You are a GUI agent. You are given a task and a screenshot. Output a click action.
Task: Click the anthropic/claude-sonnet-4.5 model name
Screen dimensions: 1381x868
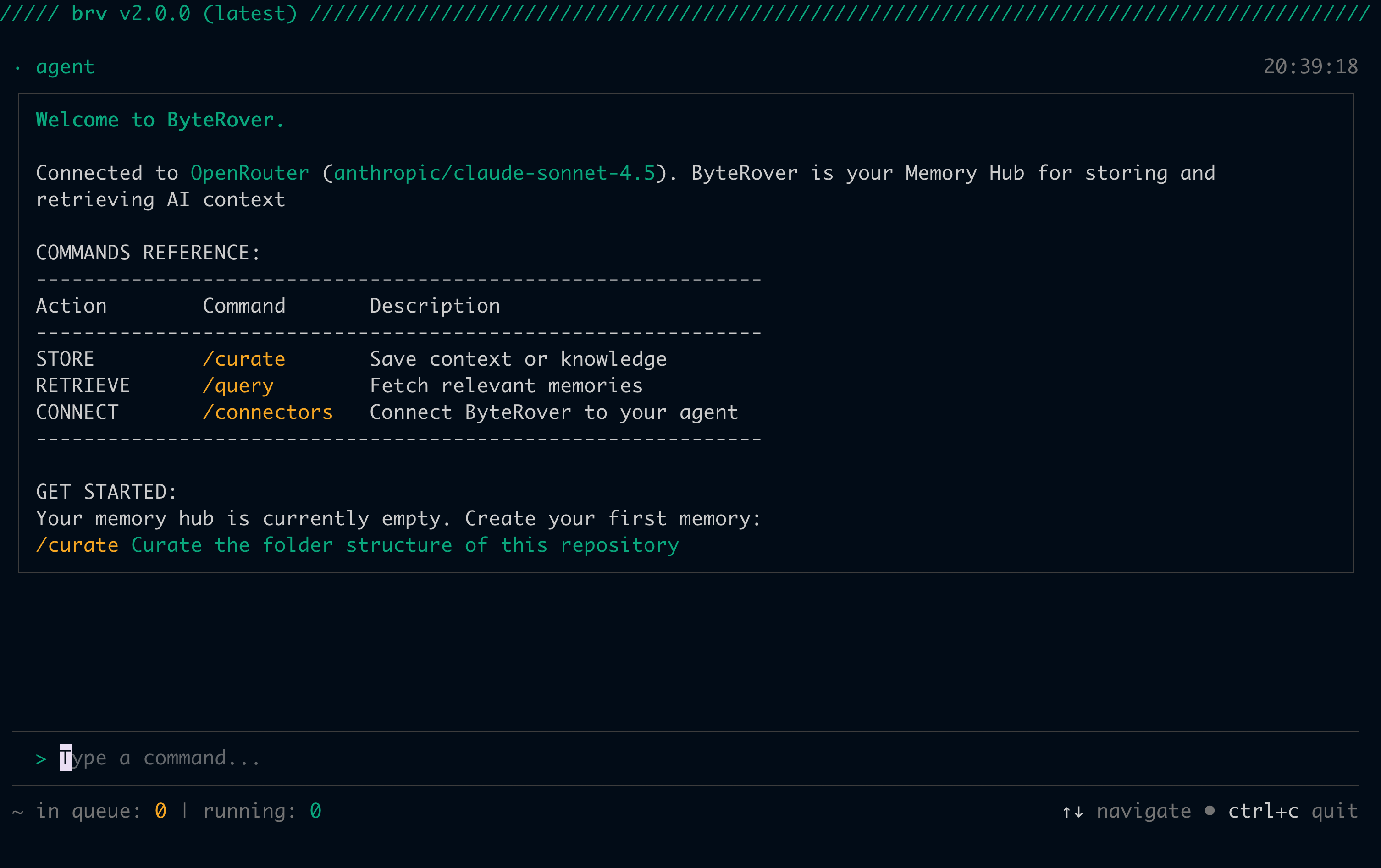click(494, 173)
